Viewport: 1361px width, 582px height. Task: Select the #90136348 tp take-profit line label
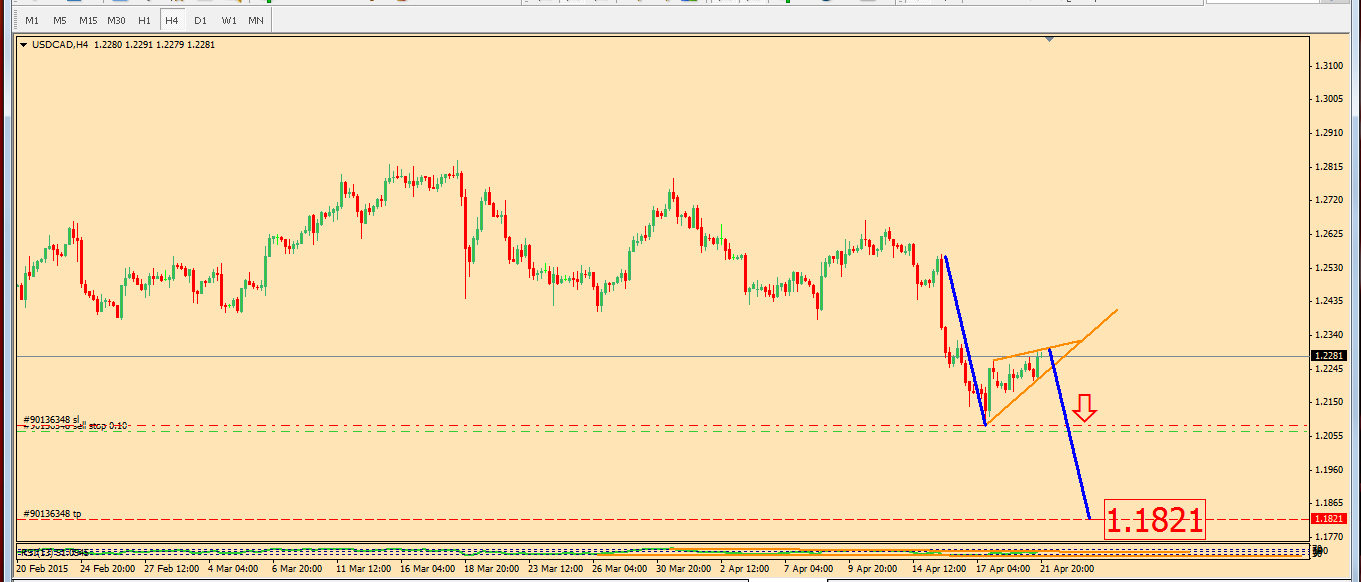point(53,514)
